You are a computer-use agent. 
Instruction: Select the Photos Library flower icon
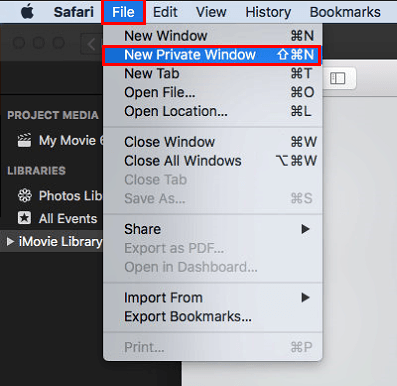pos(25,196)
